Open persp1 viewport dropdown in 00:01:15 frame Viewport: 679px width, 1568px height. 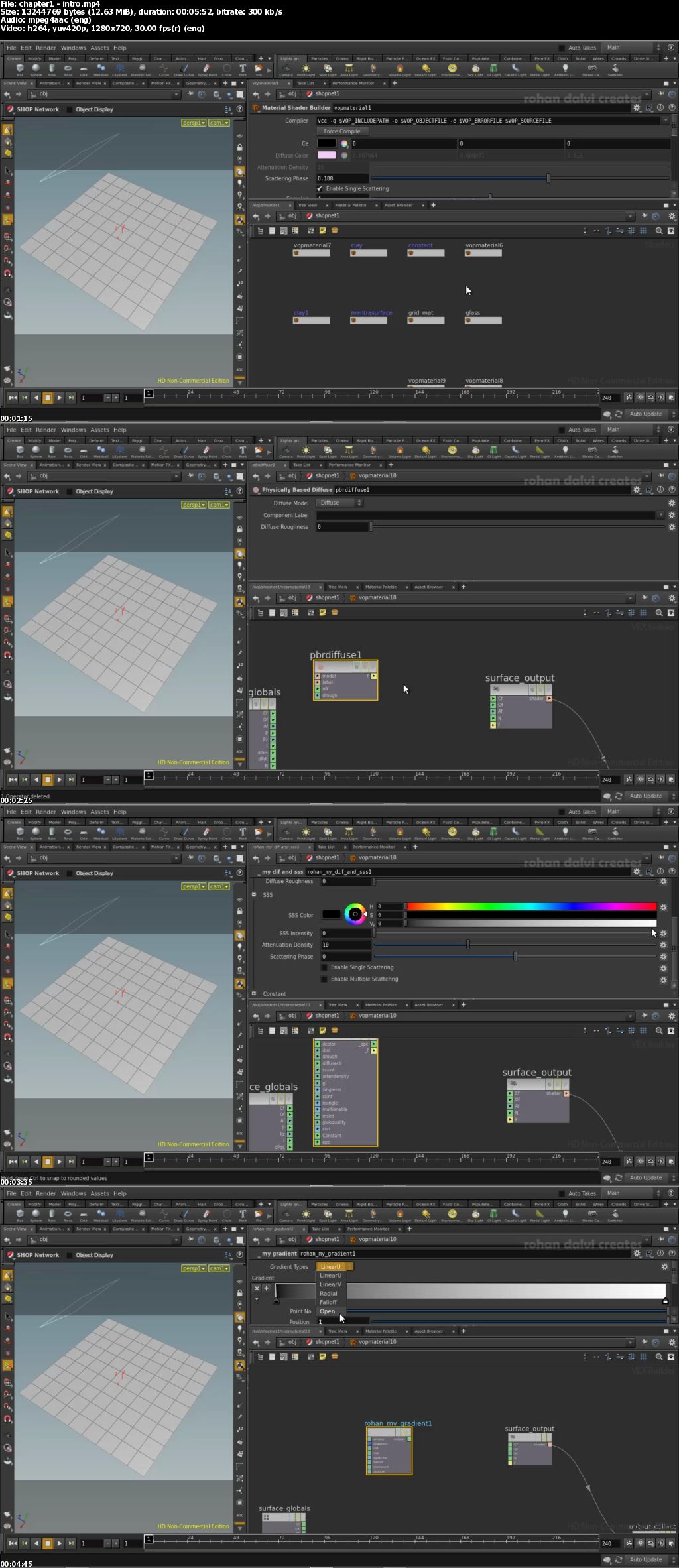point(194,123)
